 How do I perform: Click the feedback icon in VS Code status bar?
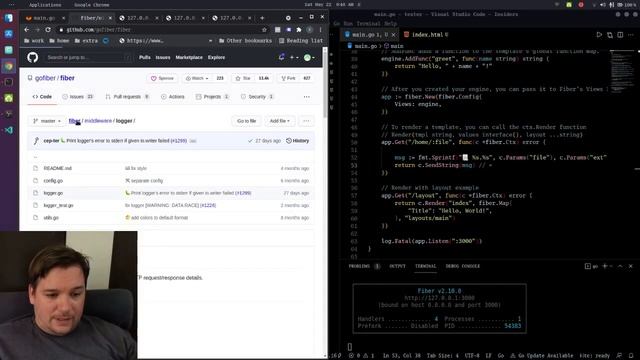619,356
